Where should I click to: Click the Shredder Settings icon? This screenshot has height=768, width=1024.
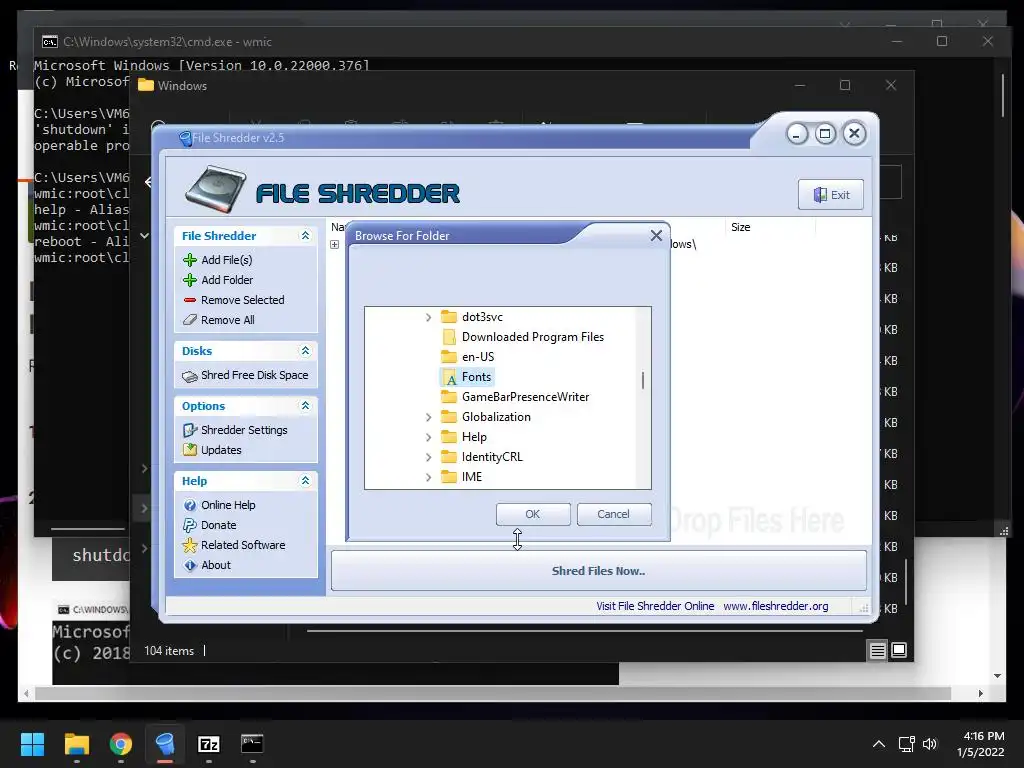(x=190, y=430)
